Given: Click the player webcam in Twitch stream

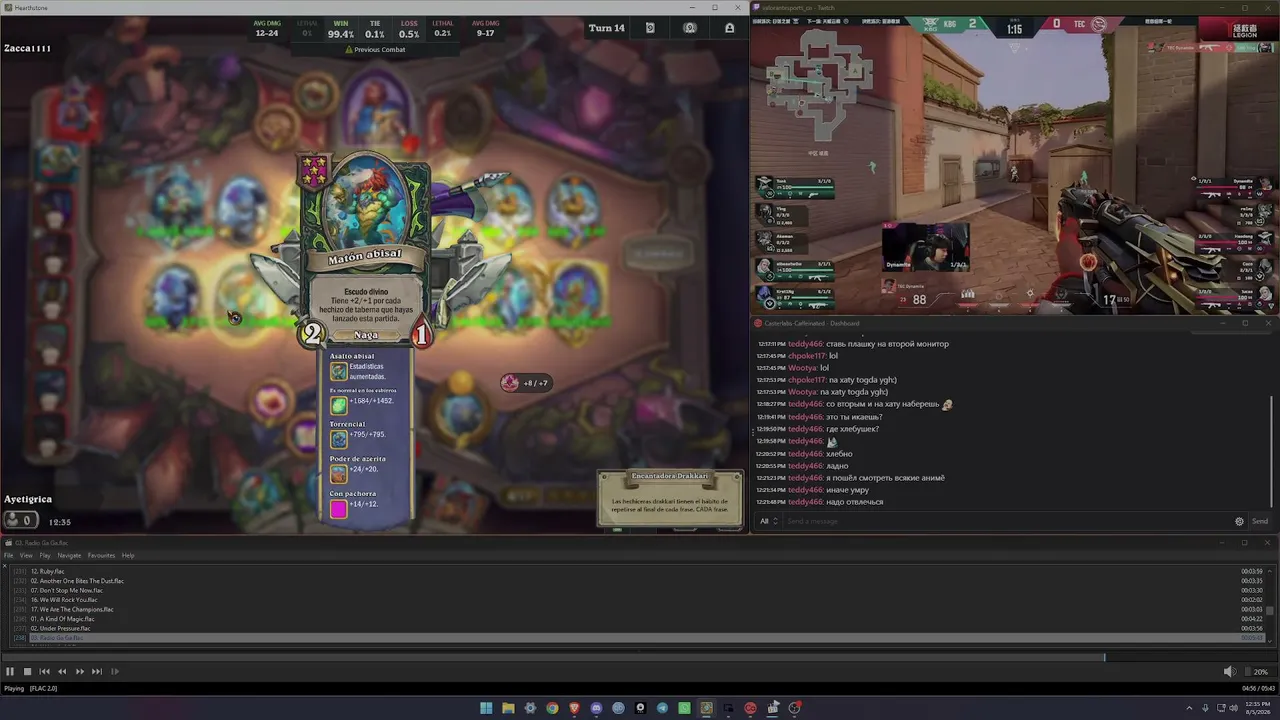Looking at the screenshot, I should [x=925, y=247].
